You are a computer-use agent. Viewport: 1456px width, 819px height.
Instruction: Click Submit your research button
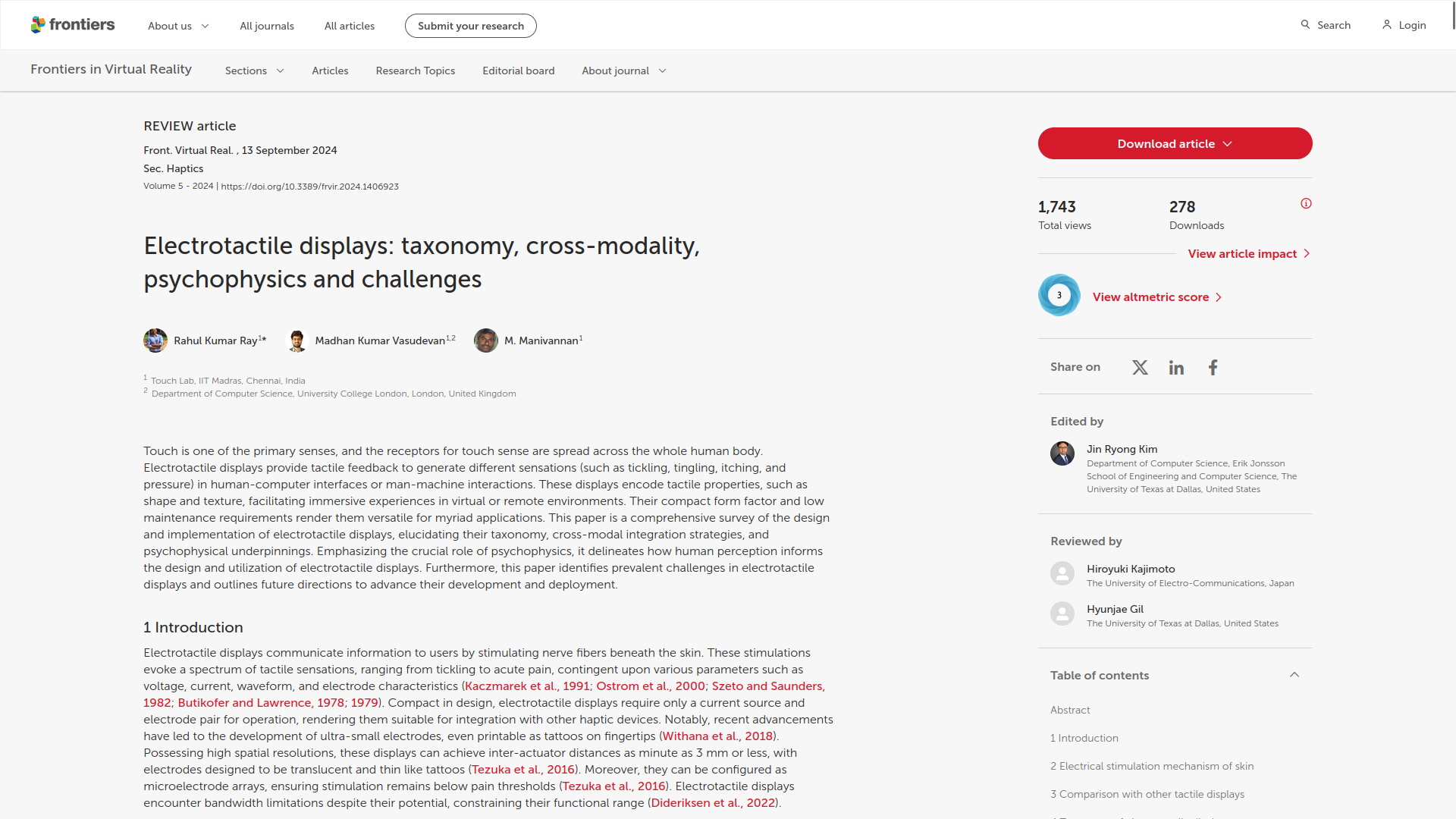(x=470, y=26)
